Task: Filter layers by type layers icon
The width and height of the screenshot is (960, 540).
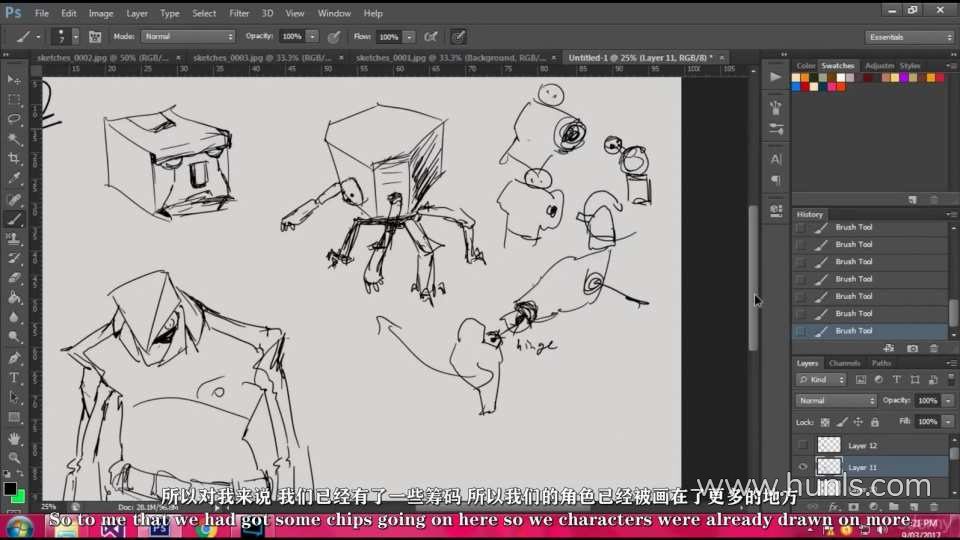Action: [x=896, y=380]
